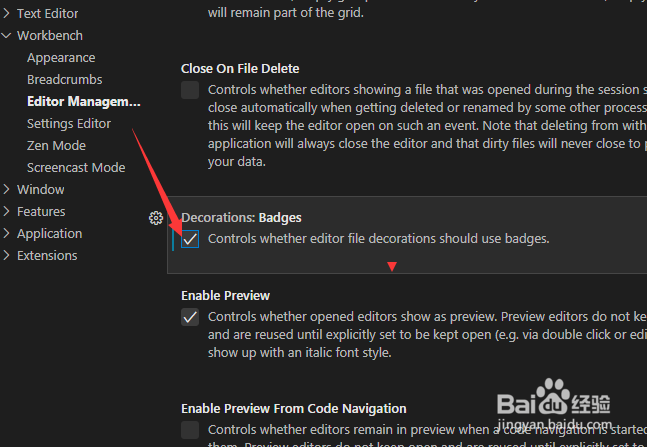The image size is (647, 447).
Task: Select the Editor Management section
Action: click(84, 102)
